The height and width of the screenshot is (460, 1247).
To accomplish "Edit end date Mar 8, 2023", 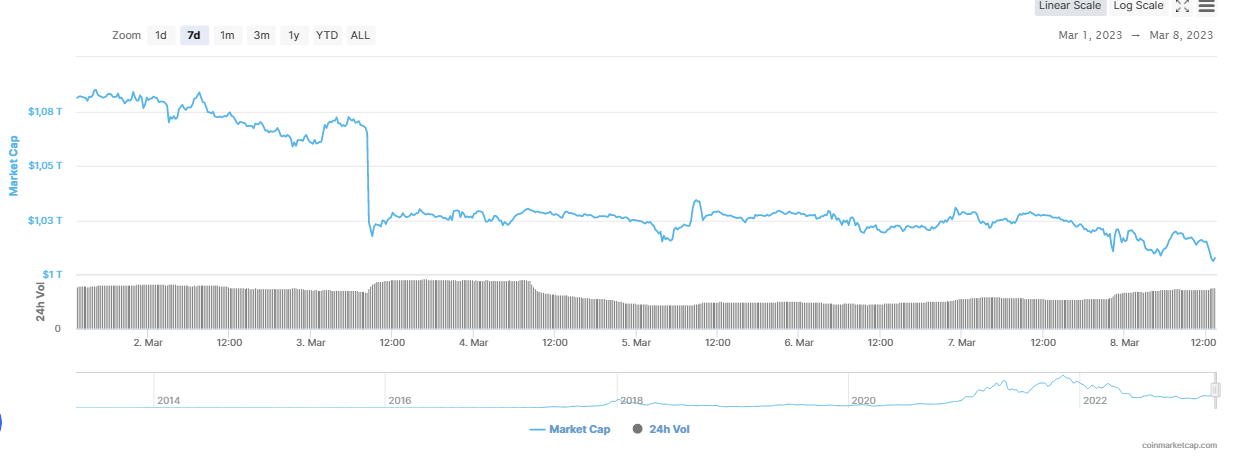I will [x=1181, y=35].
